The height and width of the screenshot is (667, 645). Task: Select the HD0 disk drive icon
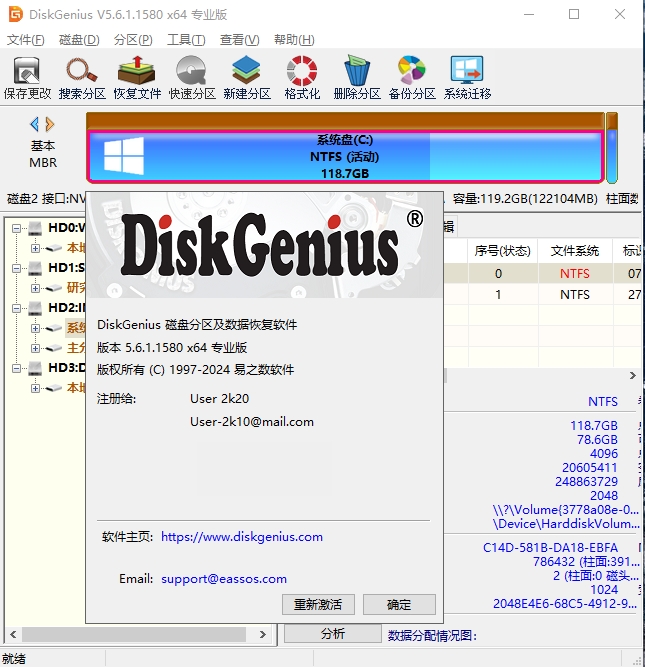coord(35,228)
